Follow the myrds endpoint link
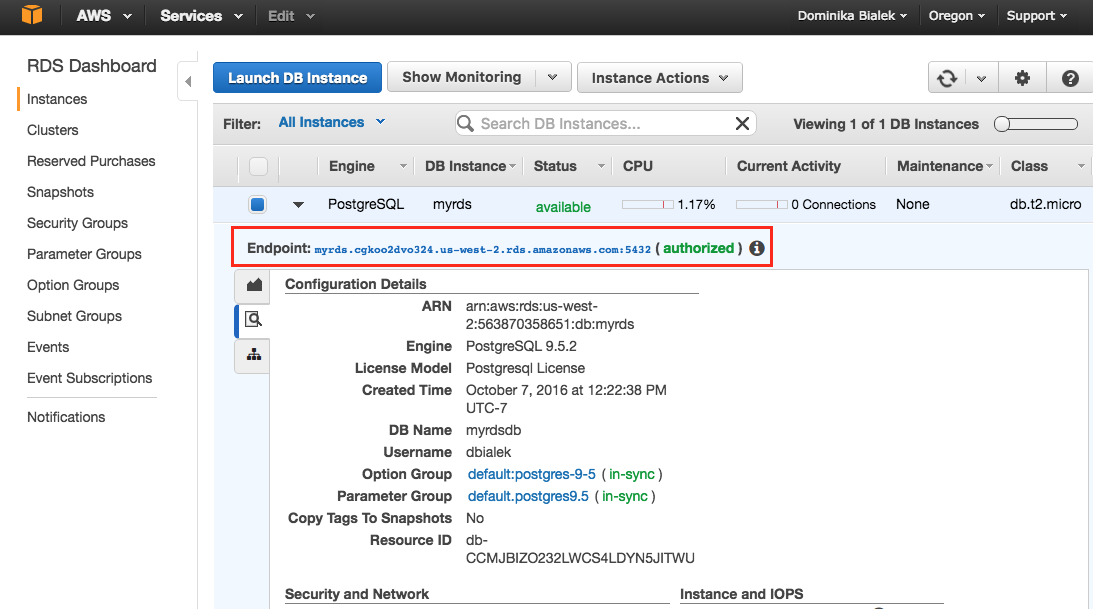 [x=482, y=249]
